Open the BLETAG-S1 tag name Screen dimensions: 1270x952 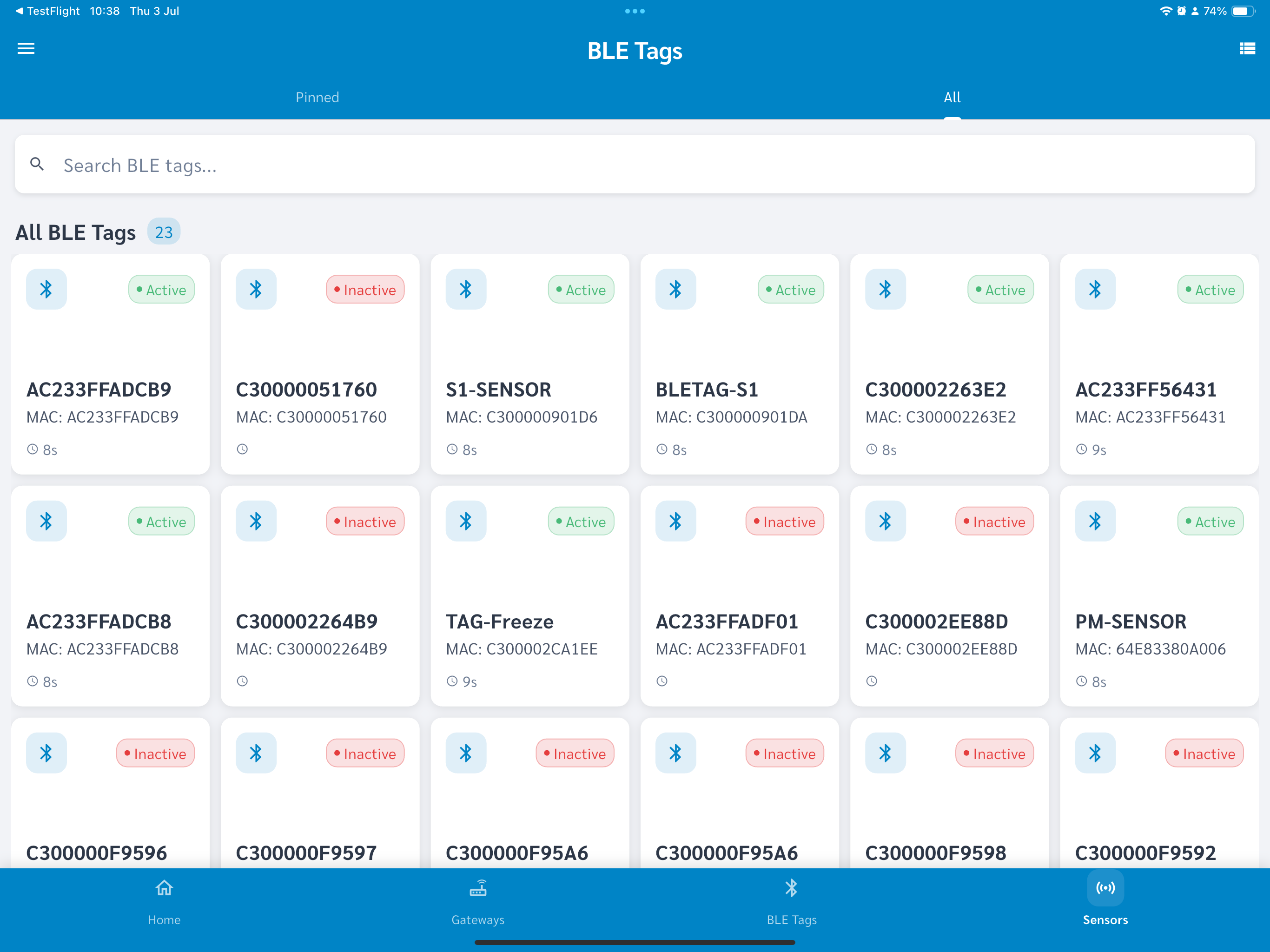[x=708, y=390]
